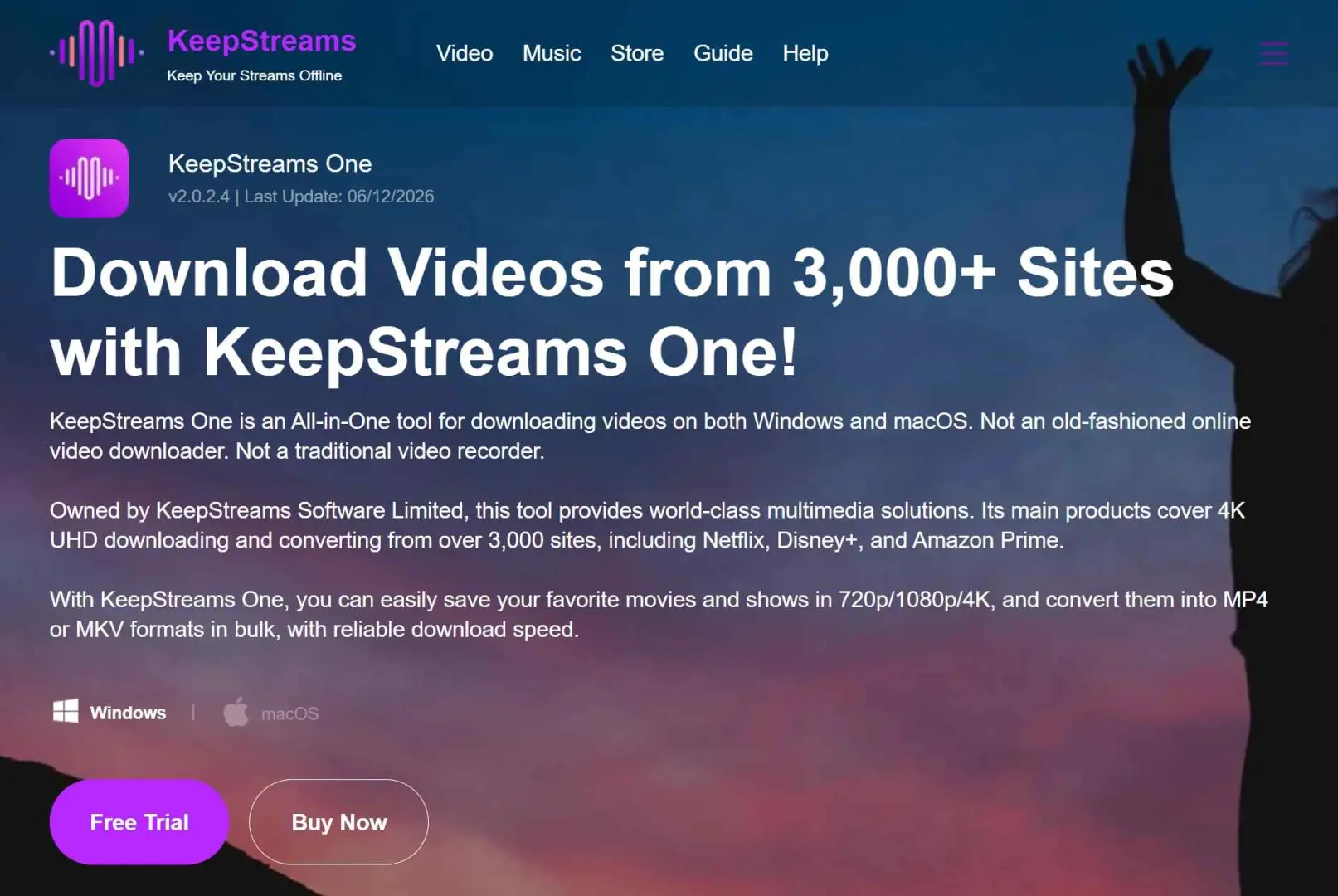Click the Apple macOS logo icon
The height and width of the screenshot is (896, 1338).
click(x=236, y=712)
